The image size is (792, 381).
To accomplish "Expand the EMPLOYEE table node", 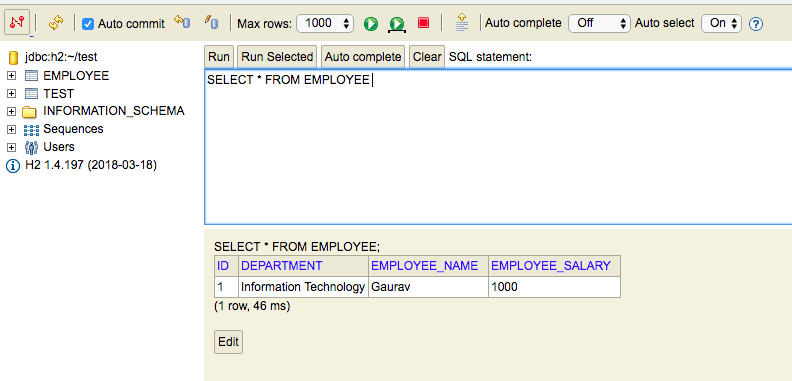I will pos(12,76).
